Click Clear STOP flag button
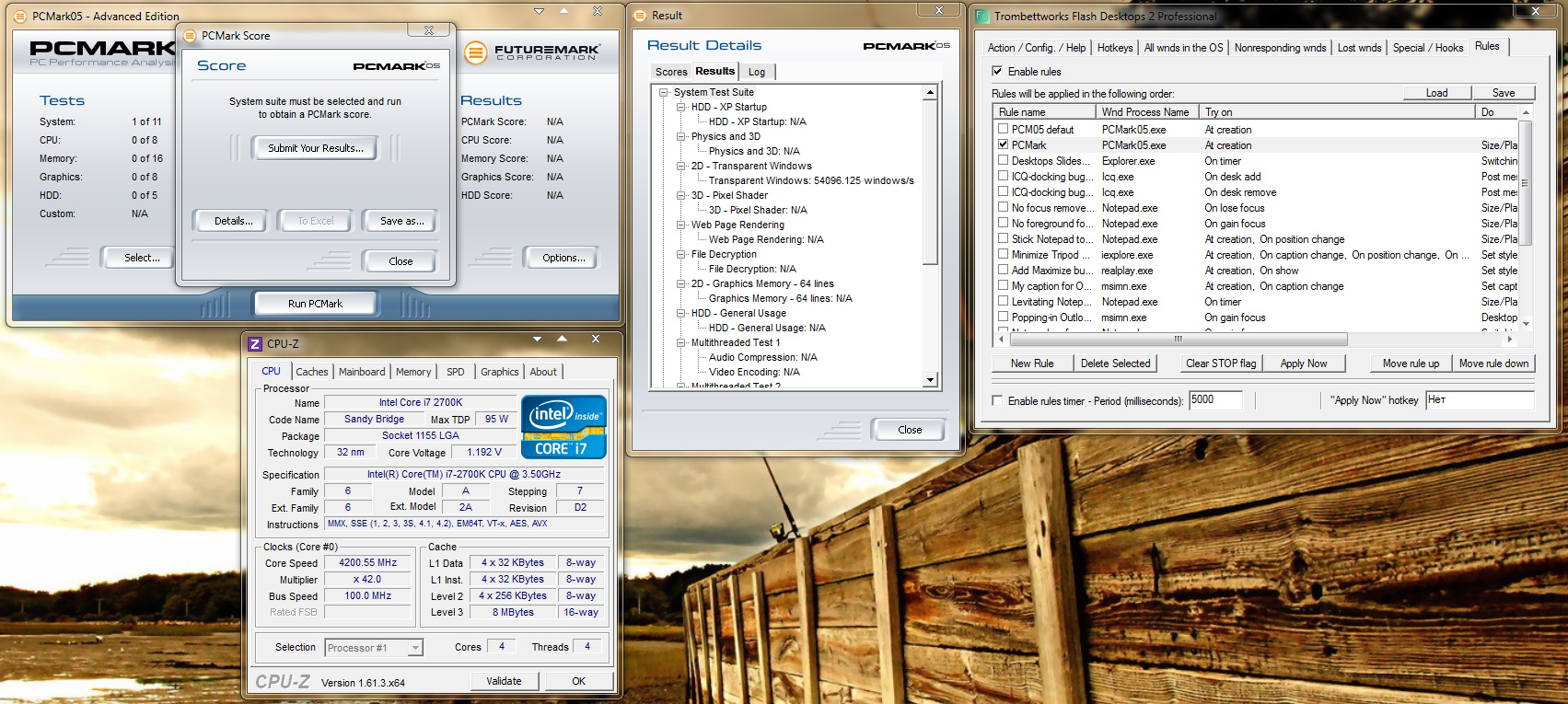Image resolution: width=1568 pixels, height=704 pixels. [1221, 364]
